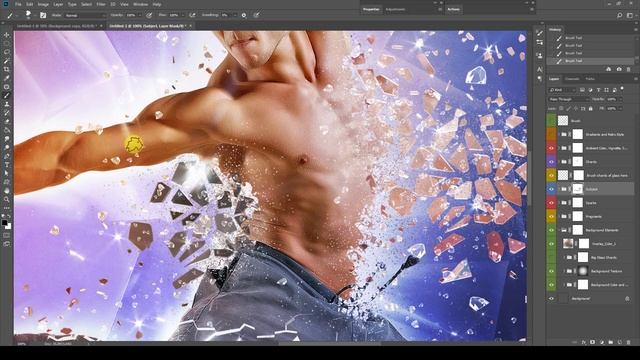This screenshot has width=640, height=360.
Task: Show the Big Glass Shards group
Action: click(551, 257)
